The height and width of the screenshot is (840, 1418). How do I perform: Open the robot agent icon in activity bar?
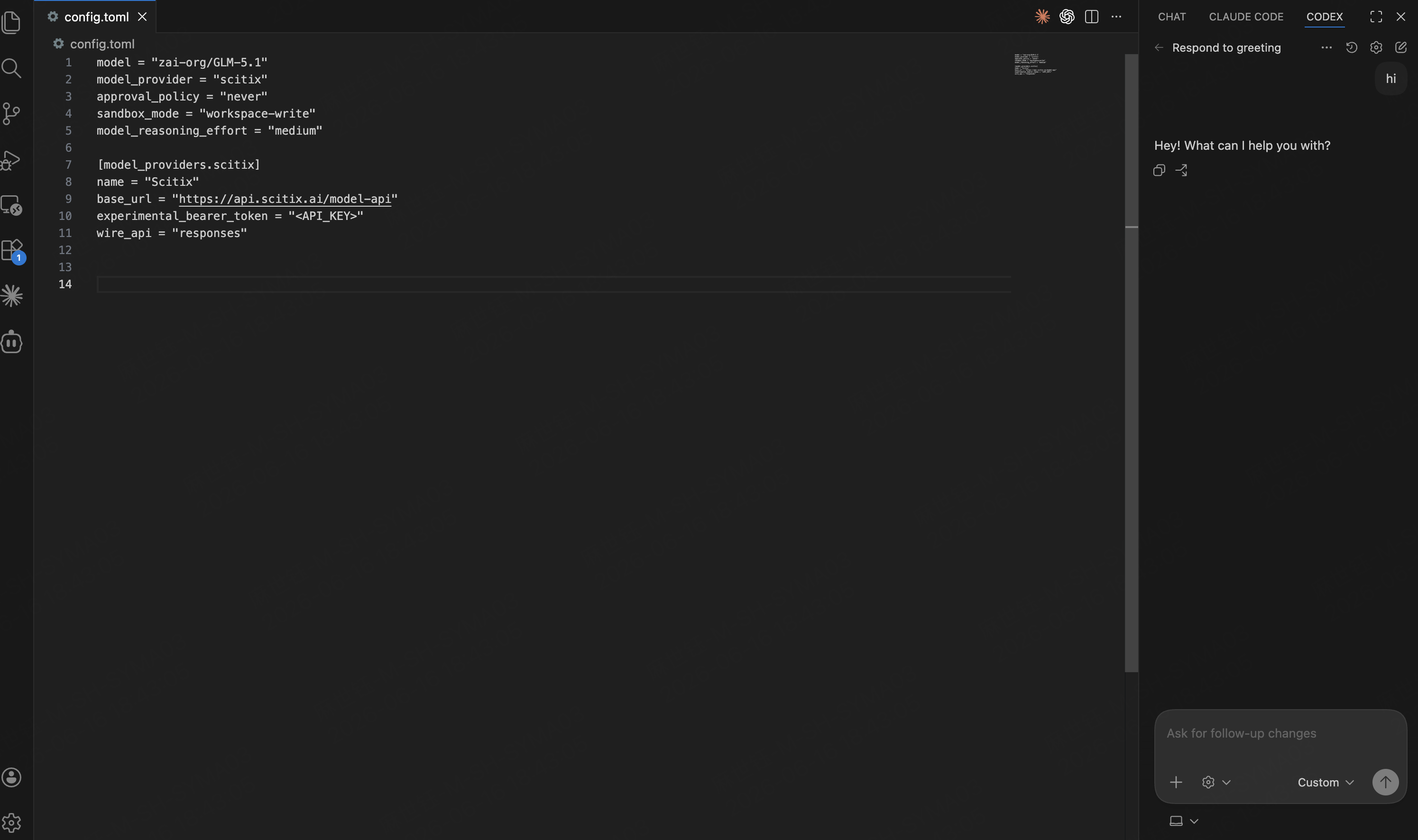coord(11,341)
